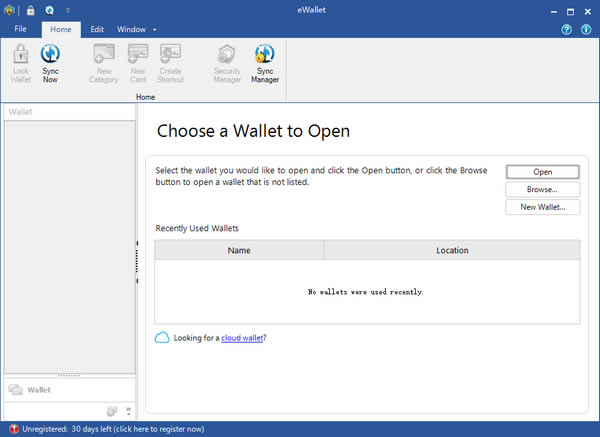600x437 pixels.
Task: Click the help question mark icon
Action: [567, 30]
